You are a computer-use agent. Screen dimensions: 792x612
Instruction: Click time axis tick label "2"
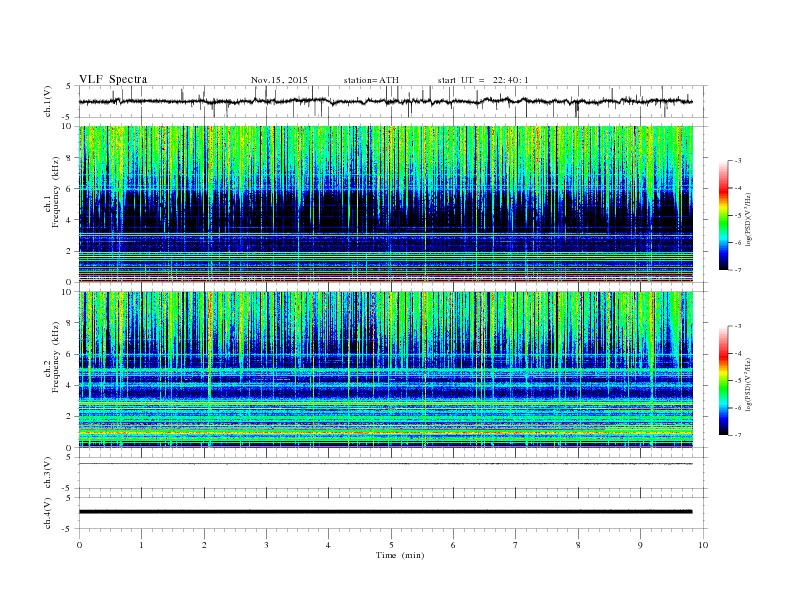click(204, 545)
